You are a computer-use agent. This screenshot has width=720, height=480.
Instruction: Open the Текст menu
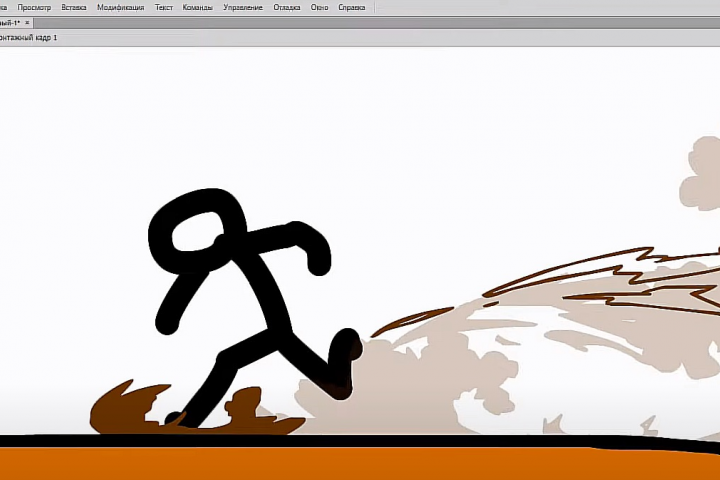[x=163, y=7]
